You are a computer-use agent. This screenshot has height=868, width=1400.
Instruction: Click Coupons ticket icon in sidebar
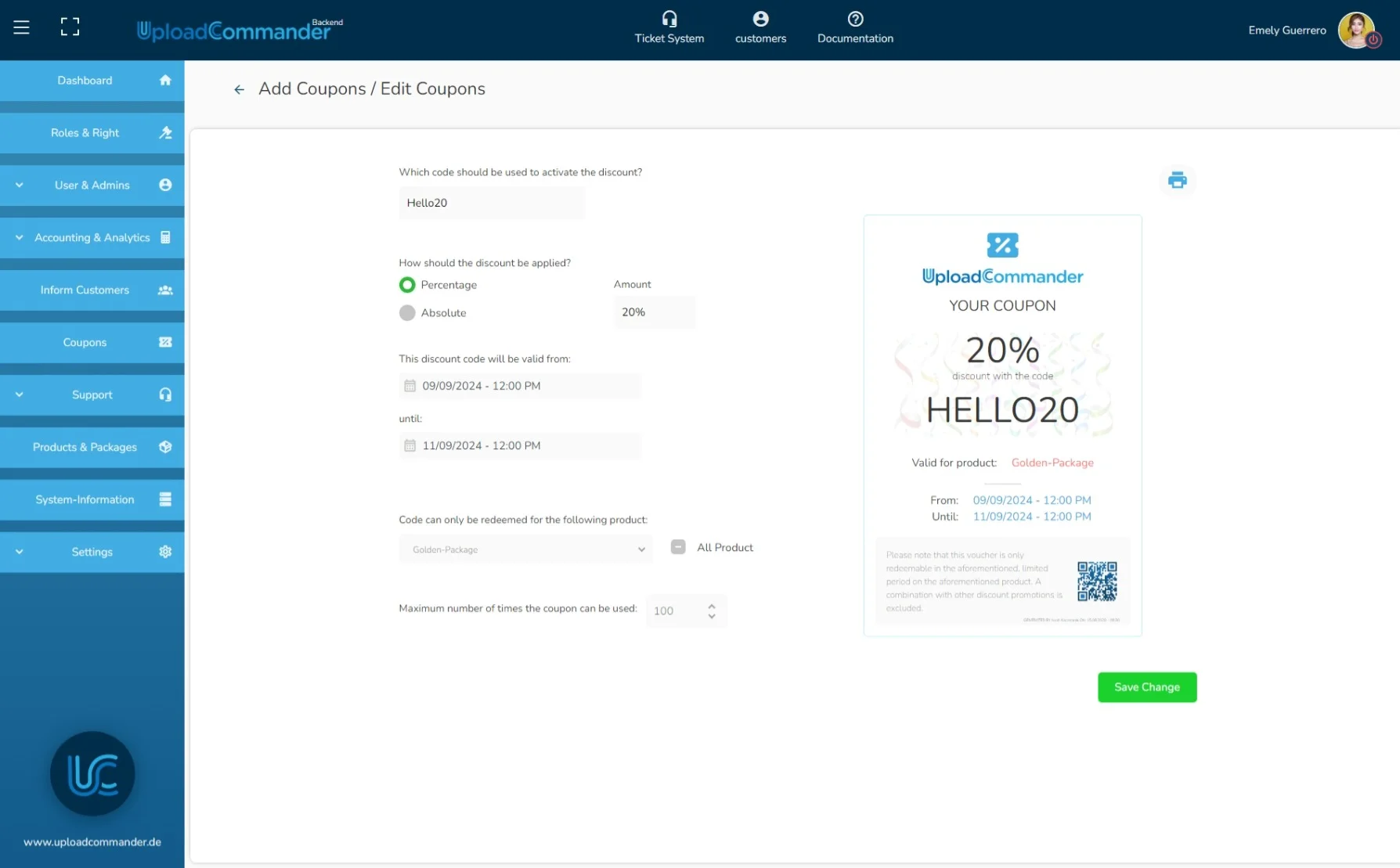(x=165, y=342)
